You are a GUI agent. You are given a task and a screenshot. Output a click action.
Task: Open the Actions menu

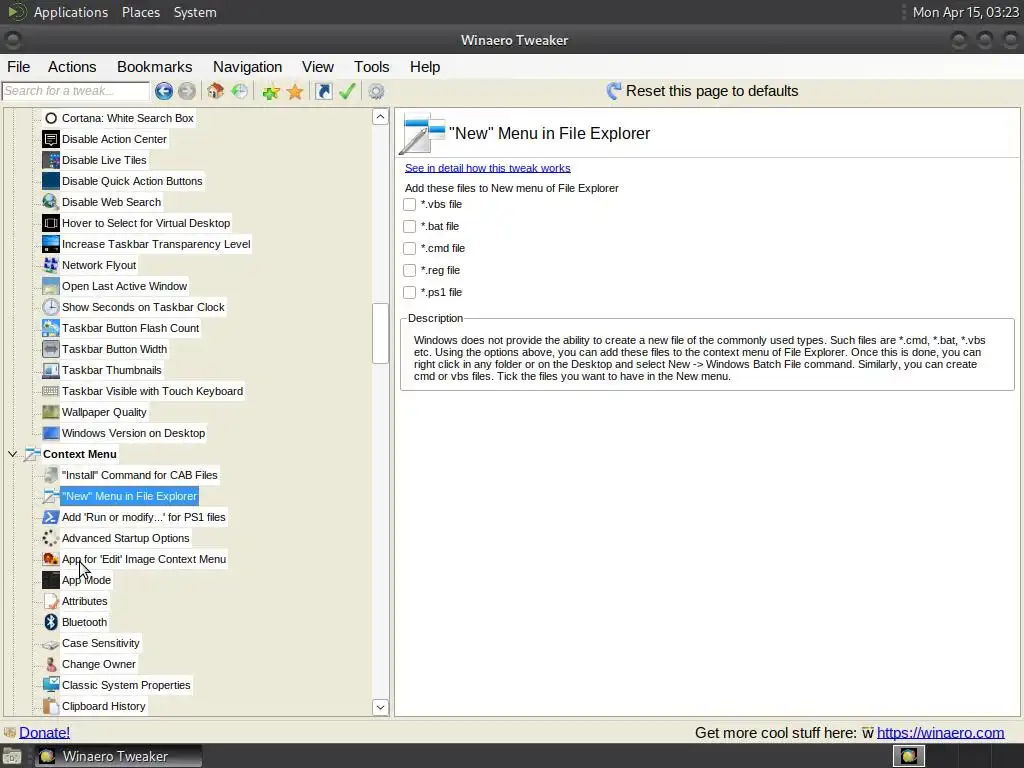click(x=72, y=67)
